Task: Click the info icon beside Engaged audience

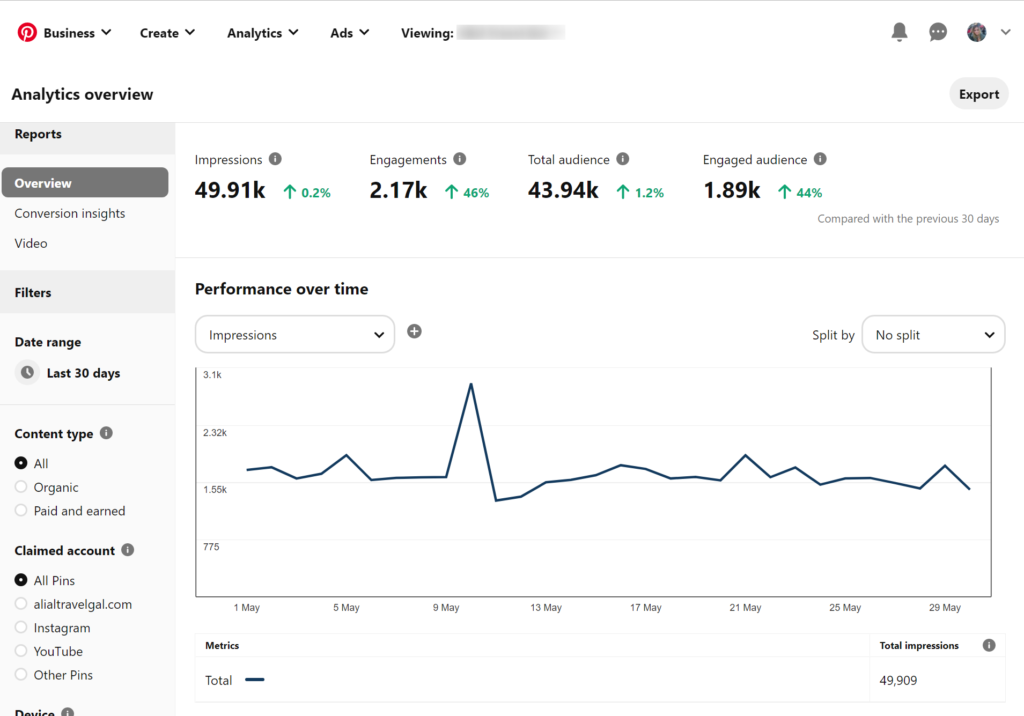Action: 820,159
